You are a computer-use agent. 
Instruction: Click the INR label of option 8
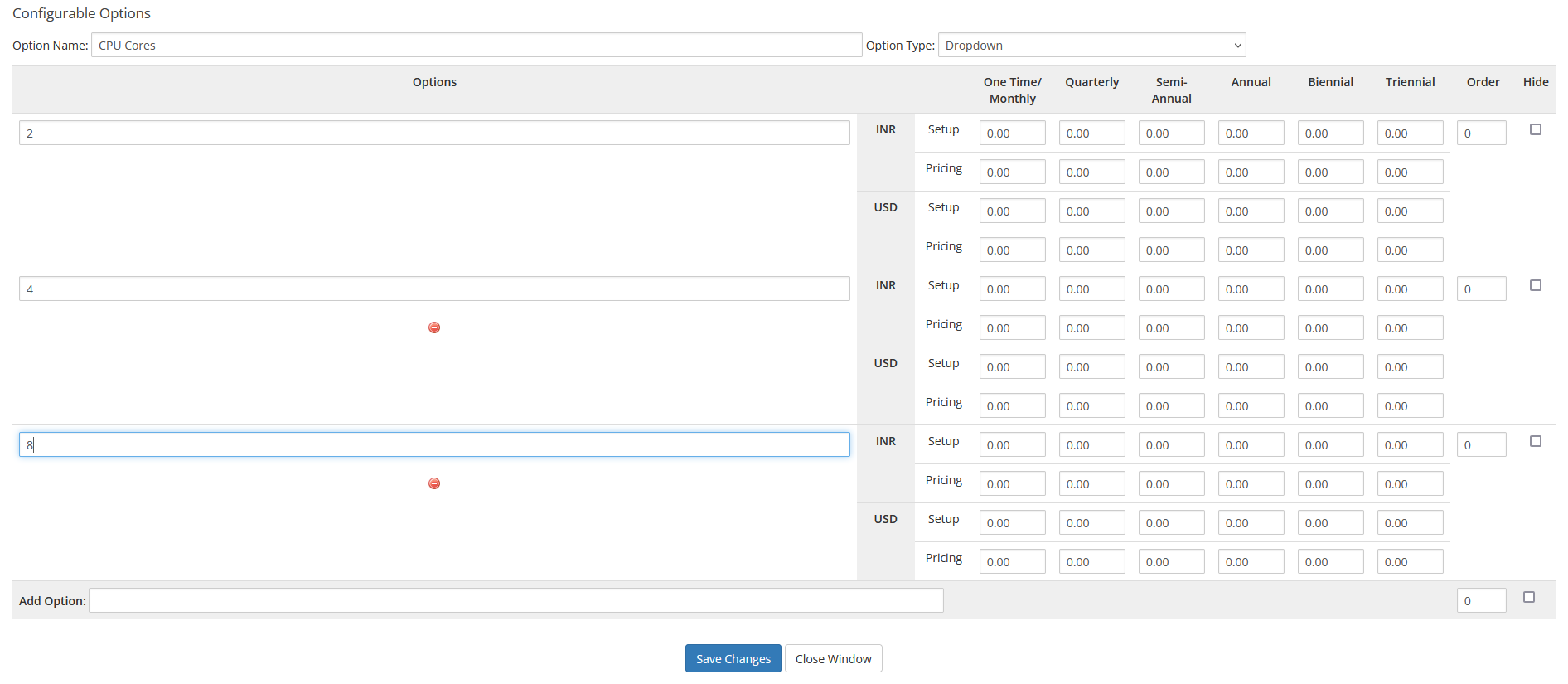pyautogui.click(x=886, y=441)
